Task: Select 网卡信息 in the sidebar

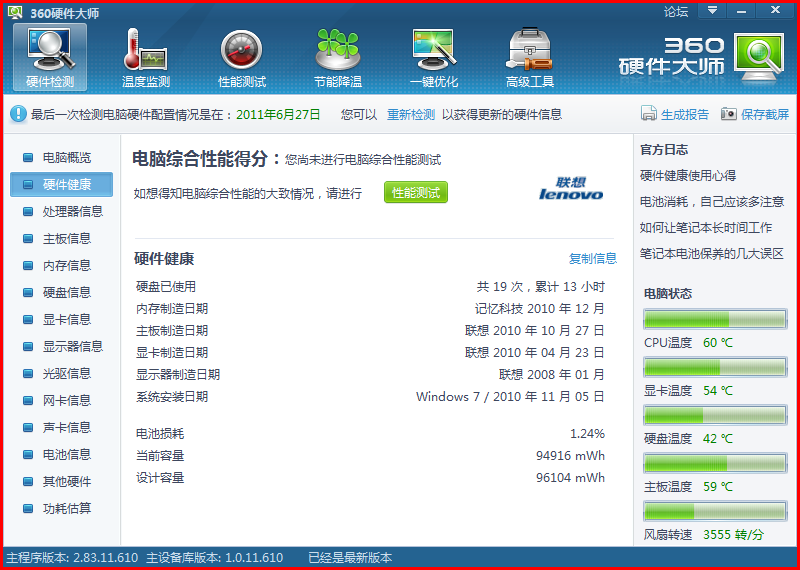Action: [x=61, y=401]
